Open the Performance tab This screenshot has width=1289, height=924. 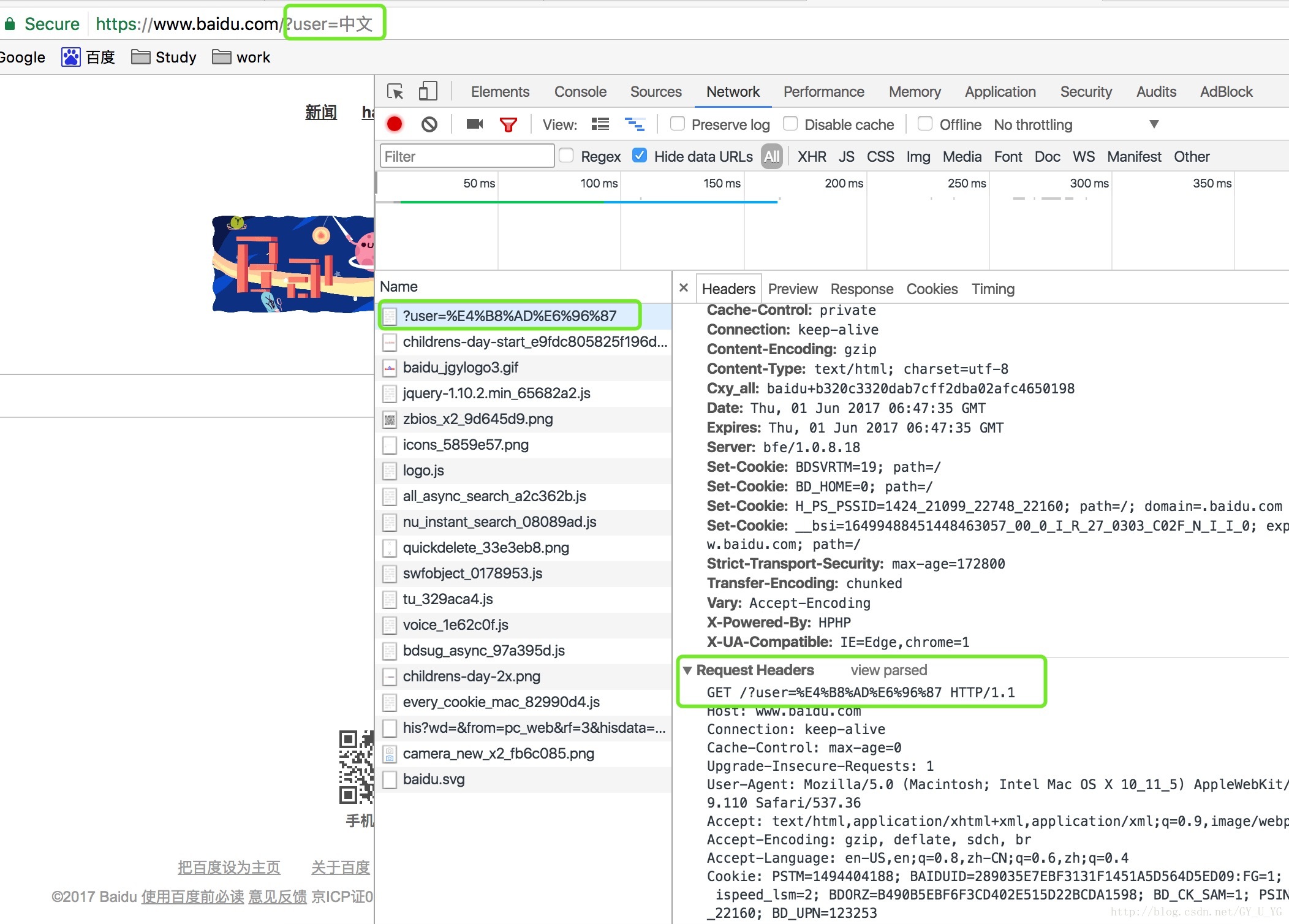[x=823, y=92]
